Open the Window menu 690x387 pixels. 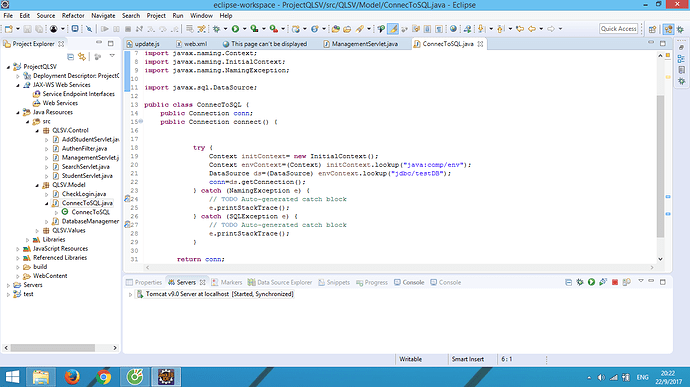click(x=201, y=15)
